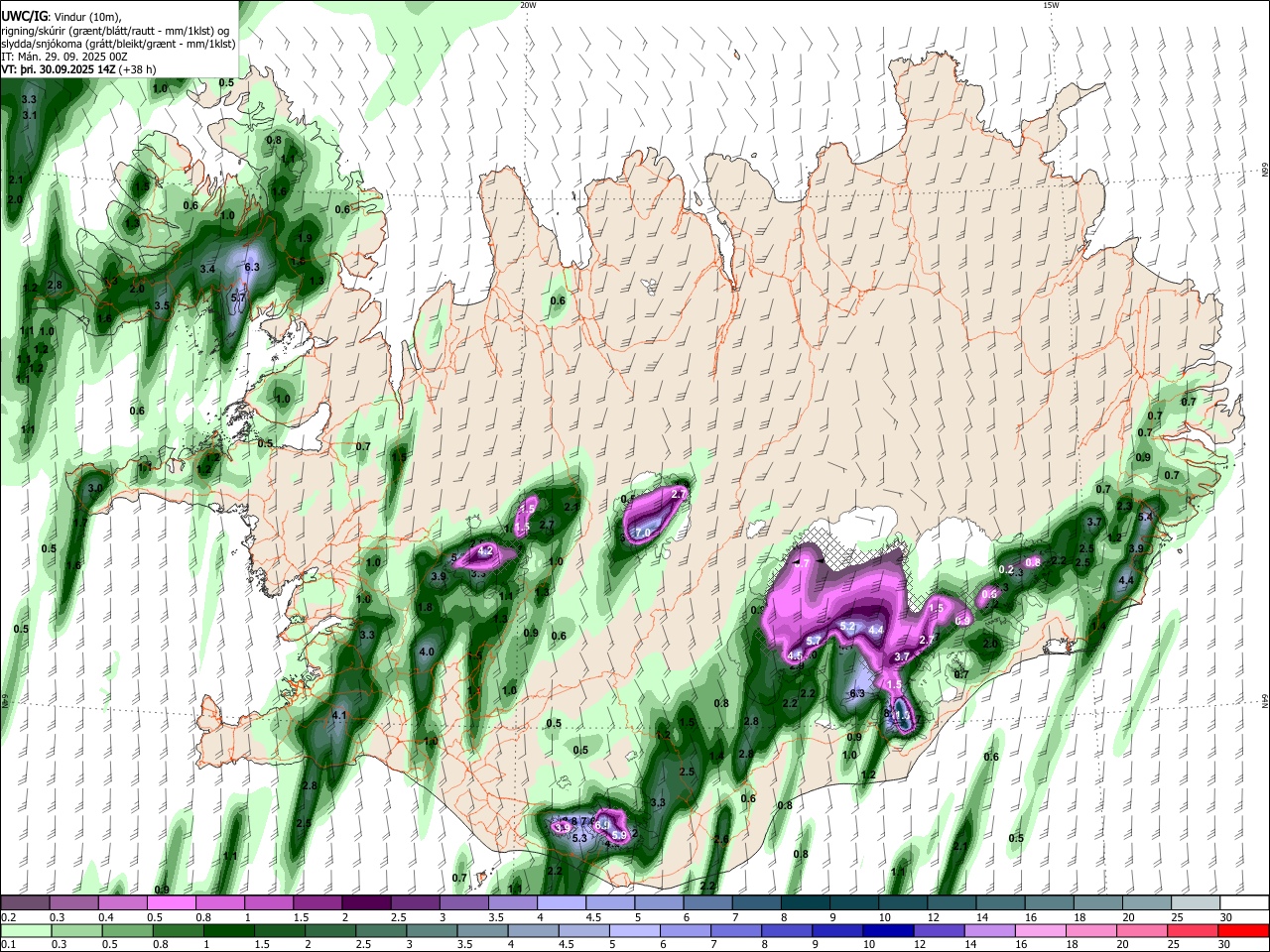Click upper legend swatch starting at 3.5

(512, 902)
